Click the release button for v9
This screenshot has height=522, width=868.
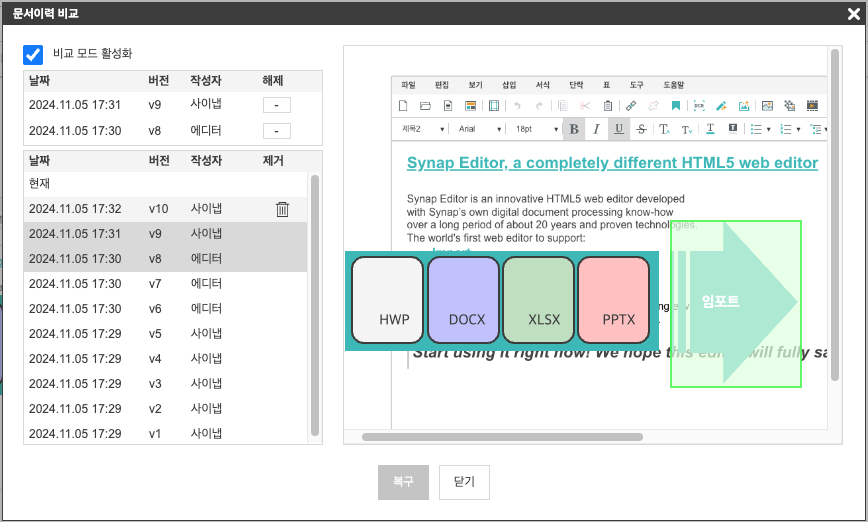coord(277,105)
